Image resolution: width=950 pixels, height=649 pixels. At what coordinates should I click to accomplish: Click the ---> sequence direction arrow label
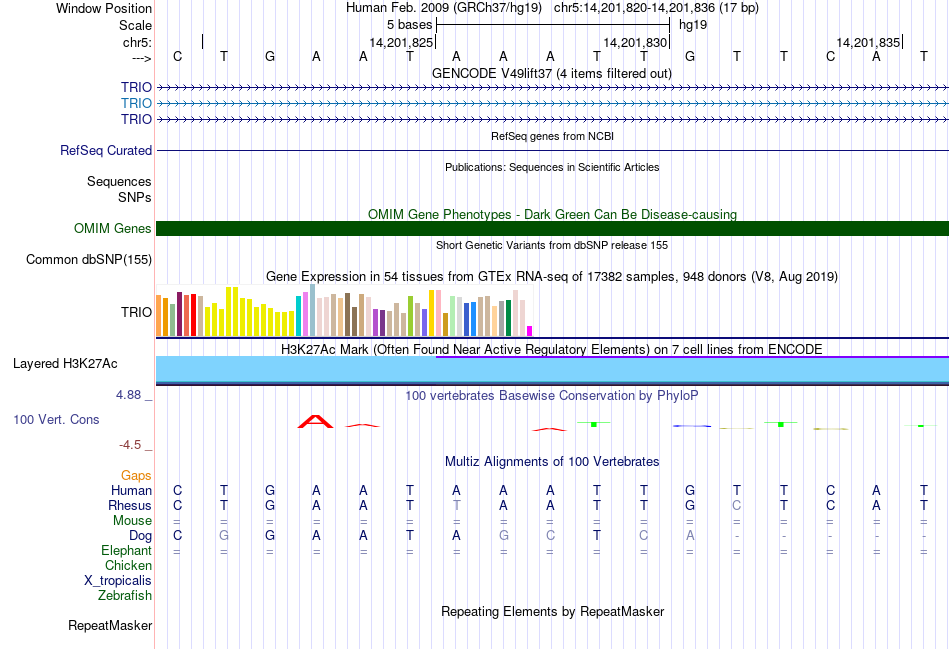[141, 58]
